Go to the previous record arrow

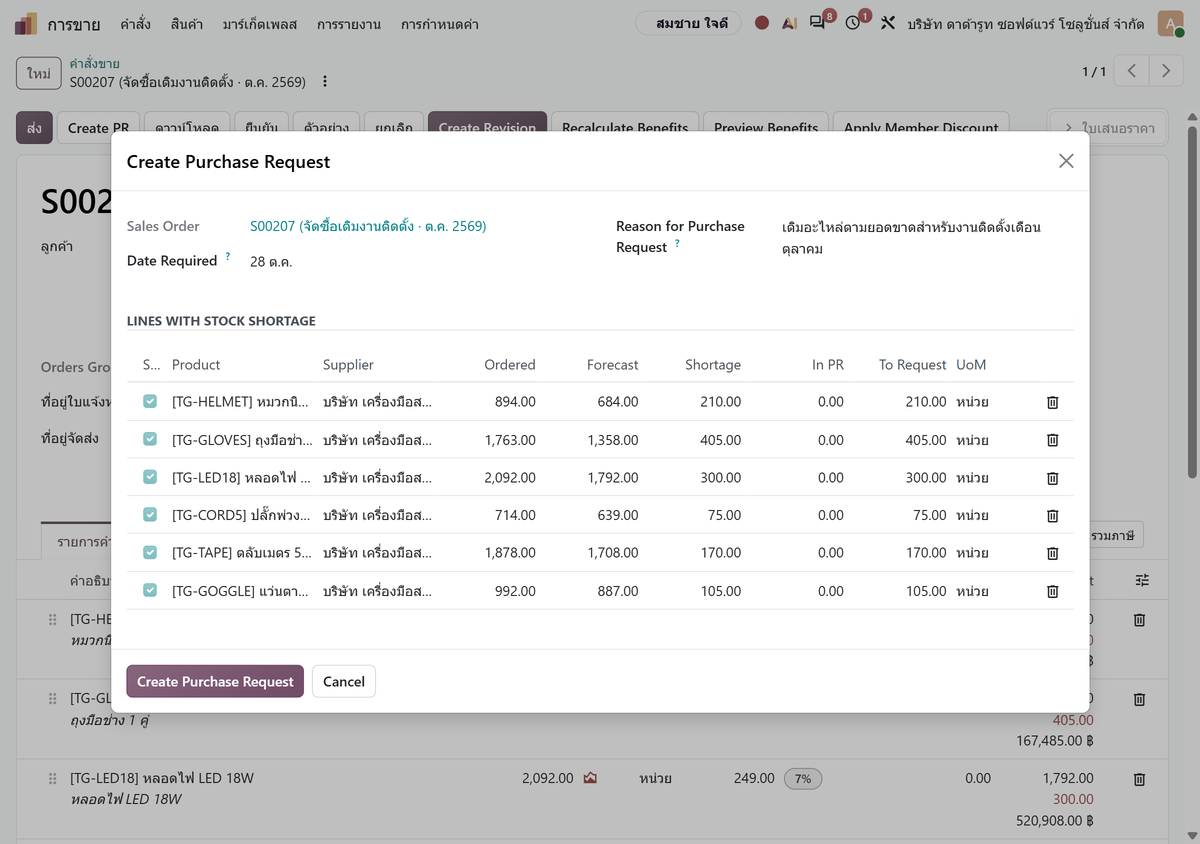pyautogui.click(x=1132, y=71)
